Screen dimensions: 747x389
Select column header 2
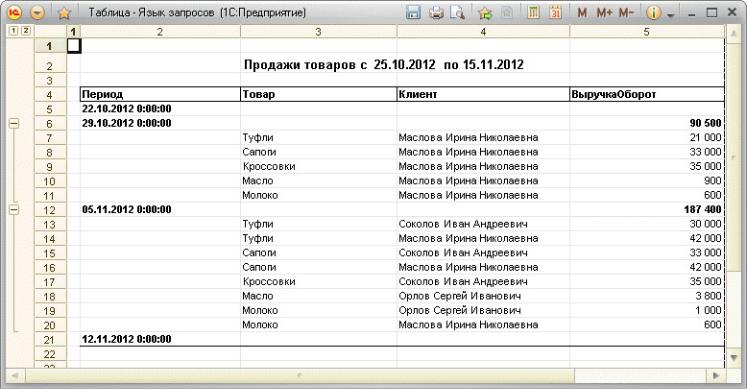tap(160, 32)
